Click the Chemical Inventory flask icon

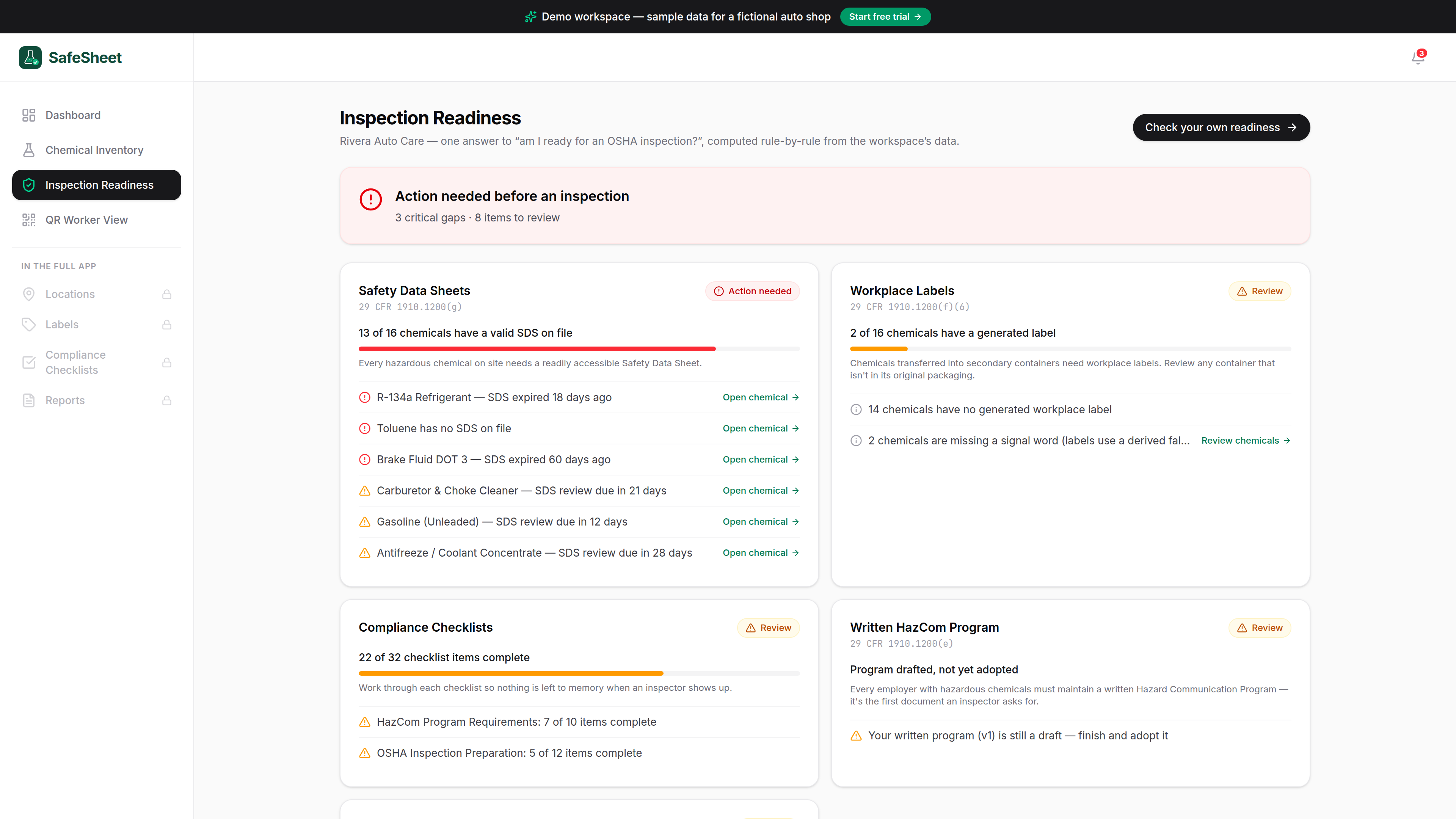point(29,151)
